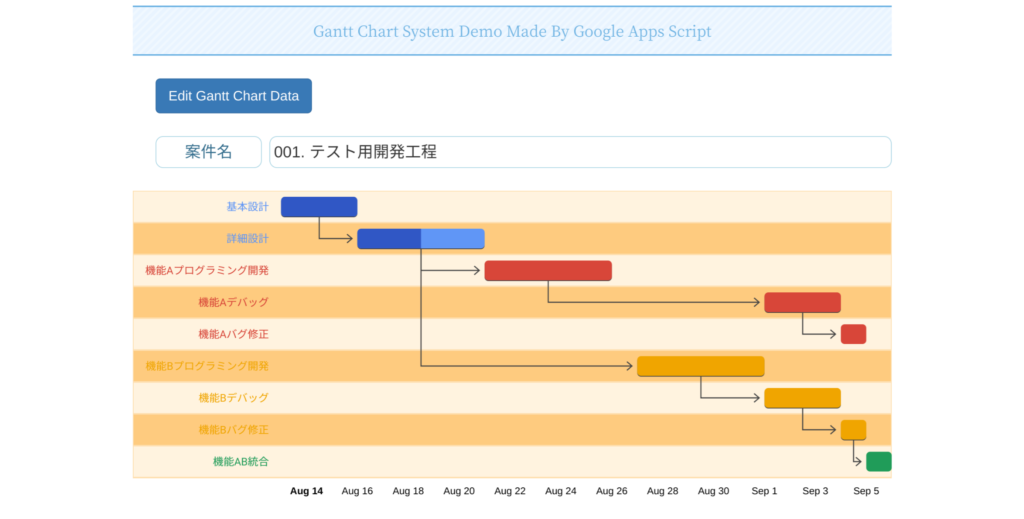Click the orange 機能Bデバッグ task bar
Viewport: 1024px width, 519px height.
pos(802,398)
